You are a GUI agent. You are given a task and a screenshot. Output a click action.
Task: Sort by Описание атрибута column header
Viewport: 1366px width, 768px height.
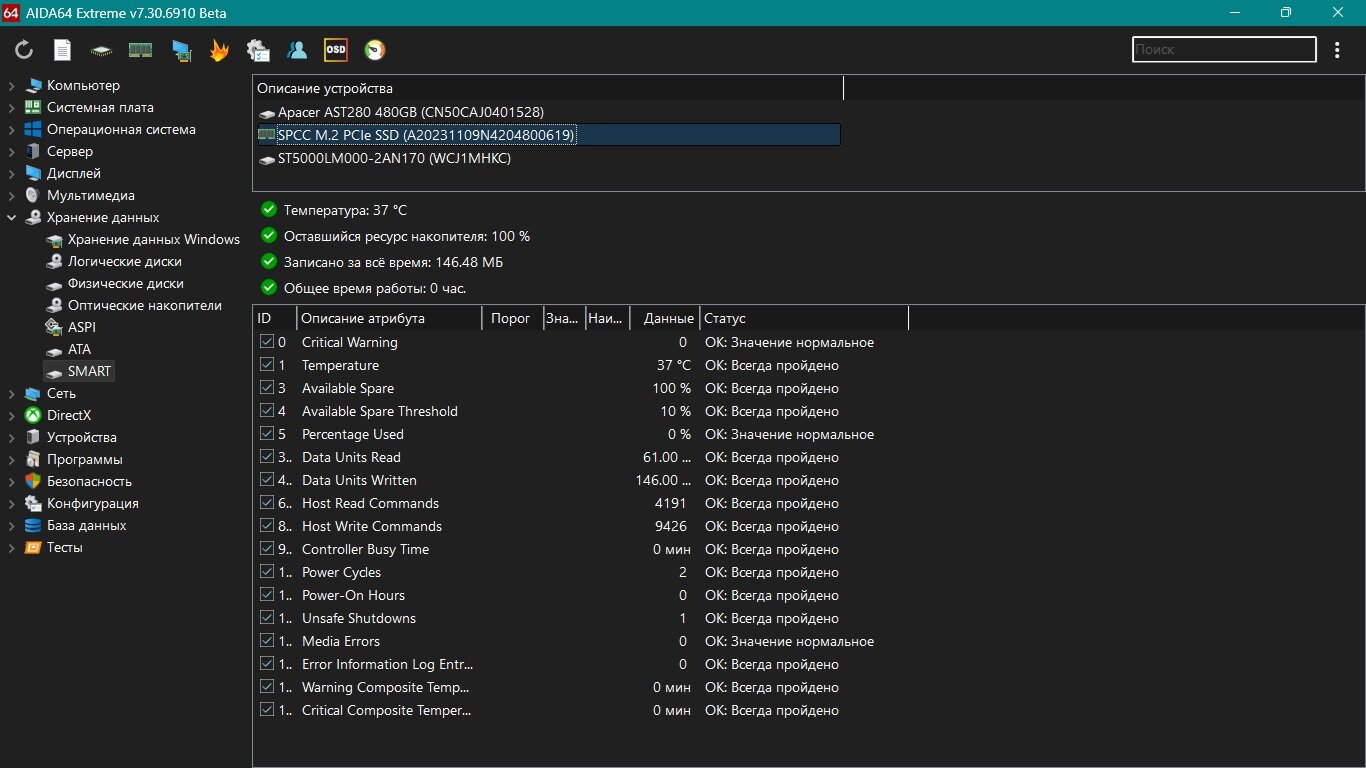click(x=390, y=318)
